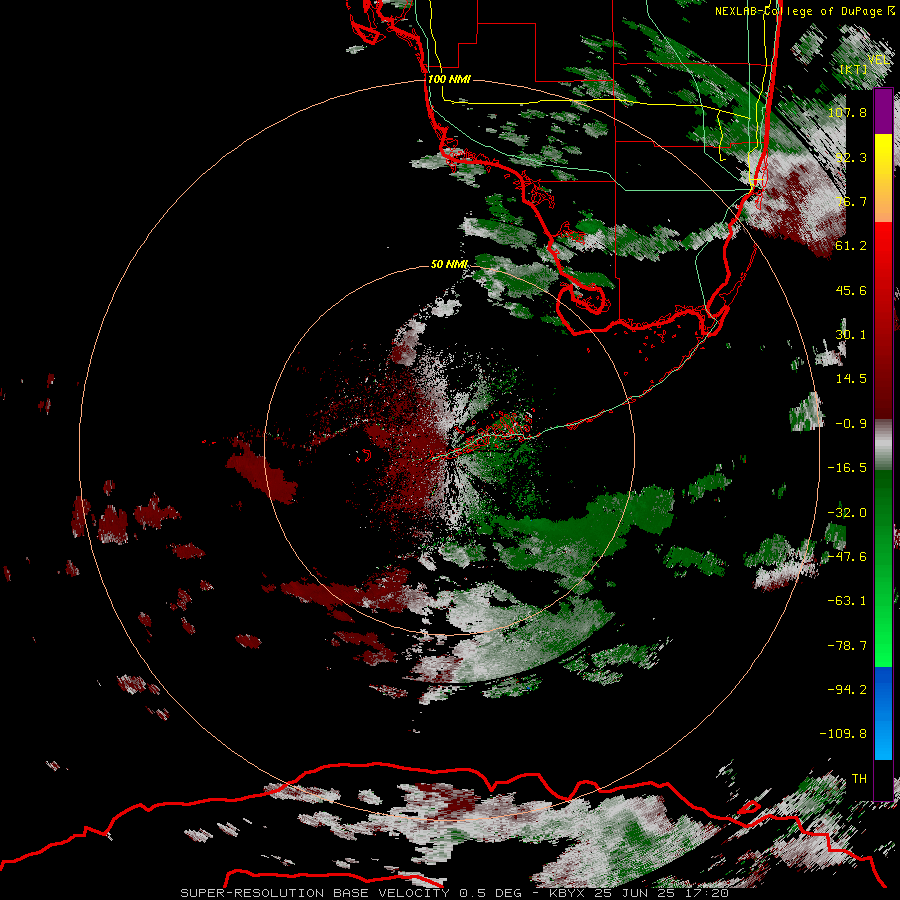The image size is (900, 900).
Task: Click the -47.6 legend value
Action: [x=847, y=557]
